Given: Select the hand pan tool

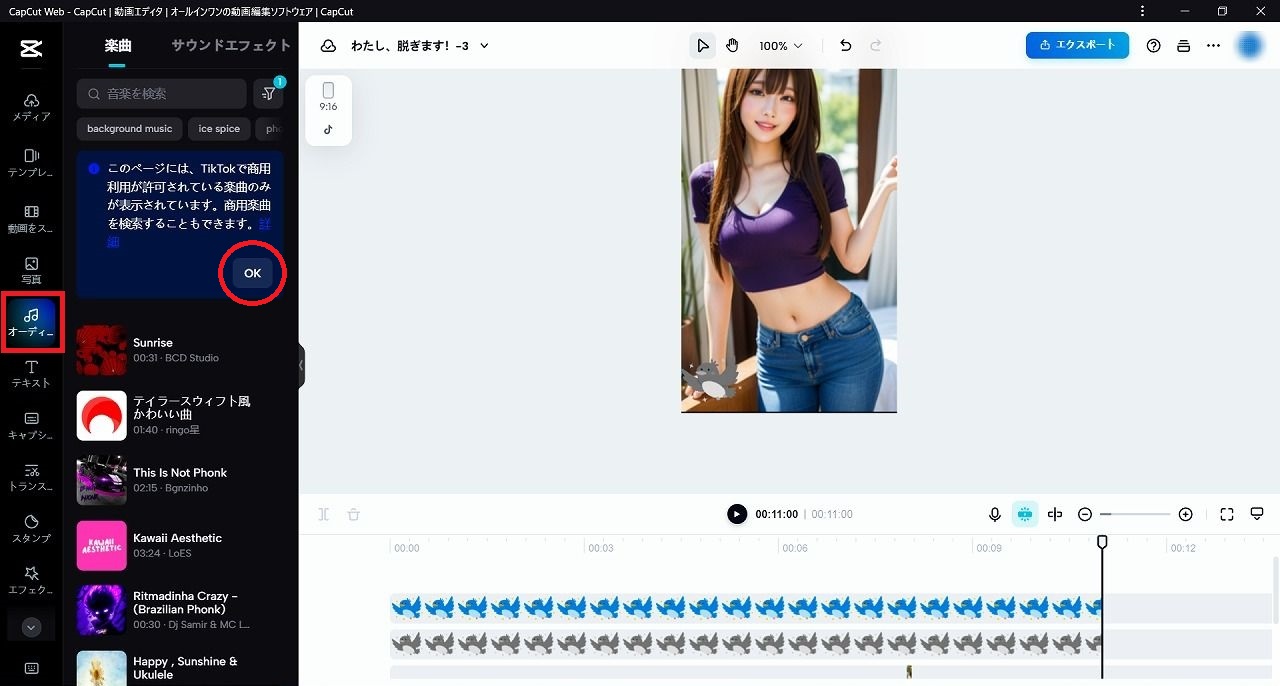Looking at the screenshot, I should click(x=732, y=46).
